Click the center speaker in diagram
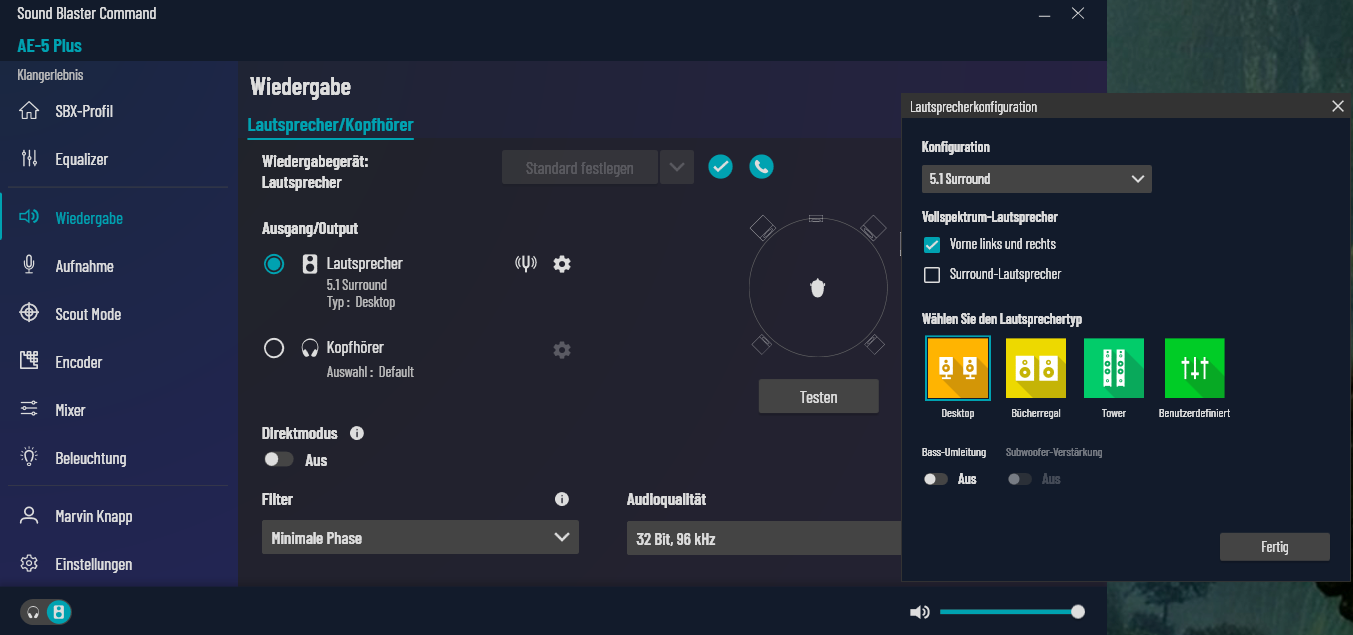The width and height of the screenshot is (1353, 635). coord(816,218)
